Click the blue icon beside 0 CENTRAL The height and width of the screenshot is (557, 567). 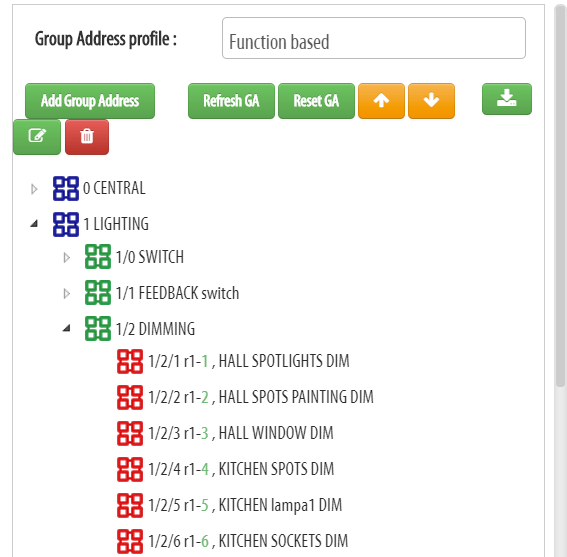pos(66,188)
